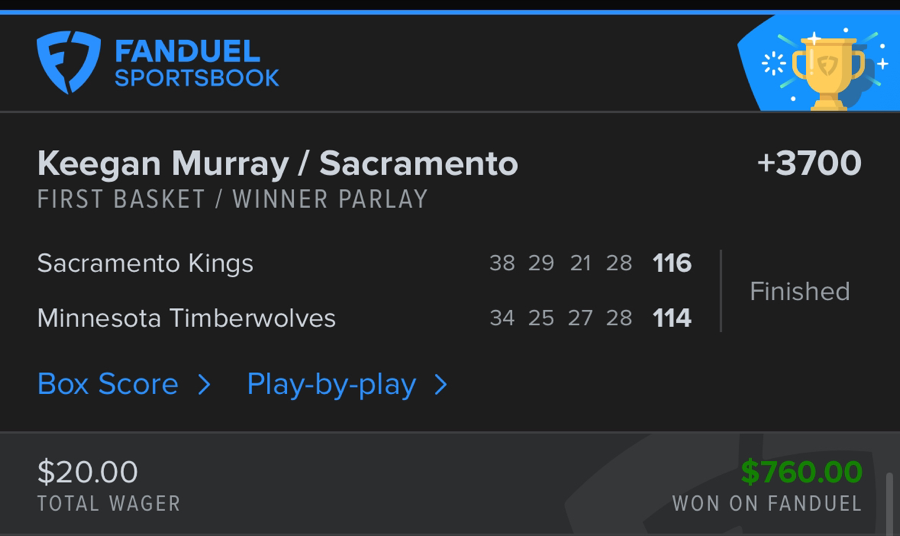Click the Kings first-quarter score 38
This screenshot has width=900, height=536.
[x=502, y=263]
